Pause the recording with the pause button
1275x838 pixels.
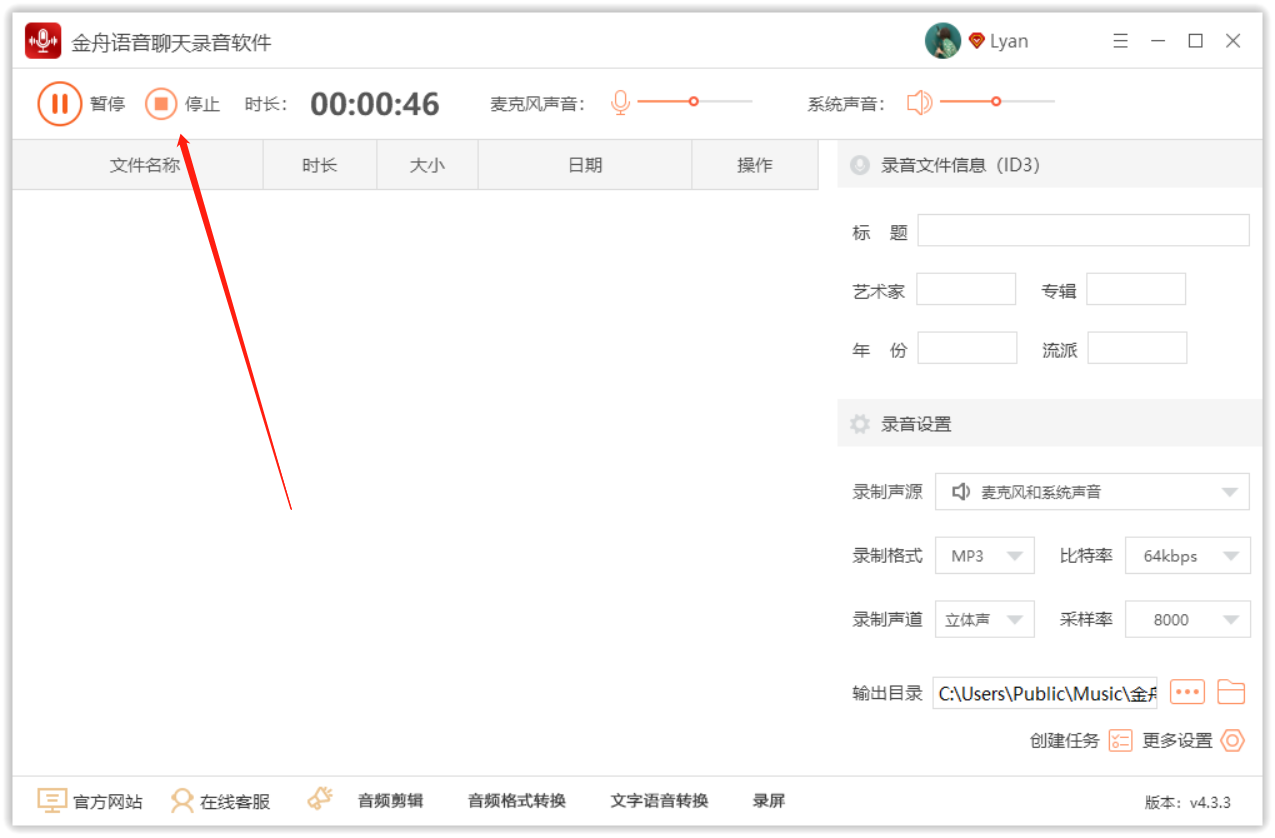pyautogui.click(x=59, y=104)
